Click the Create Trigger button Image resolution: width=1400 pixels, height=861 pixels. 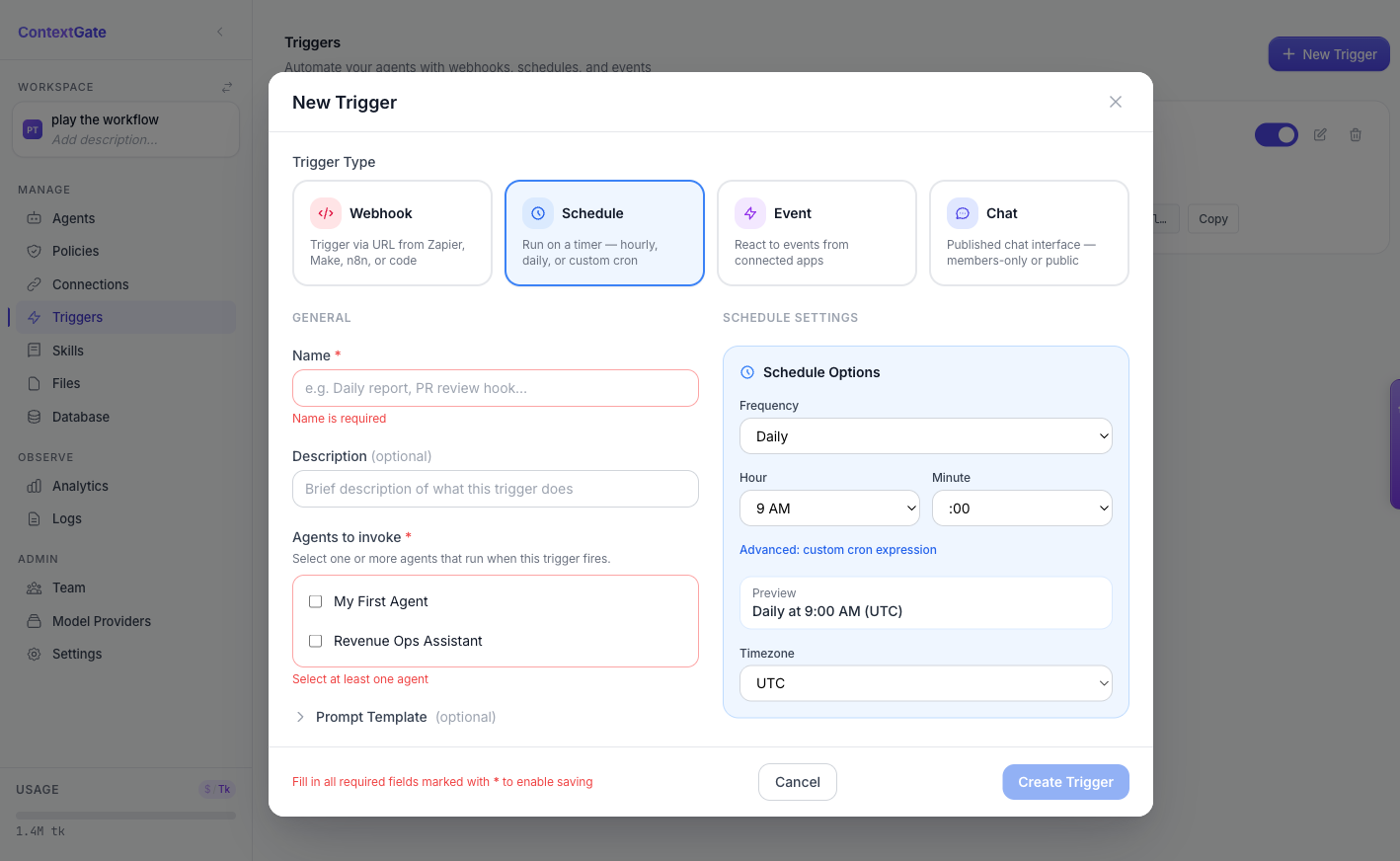1065,782
